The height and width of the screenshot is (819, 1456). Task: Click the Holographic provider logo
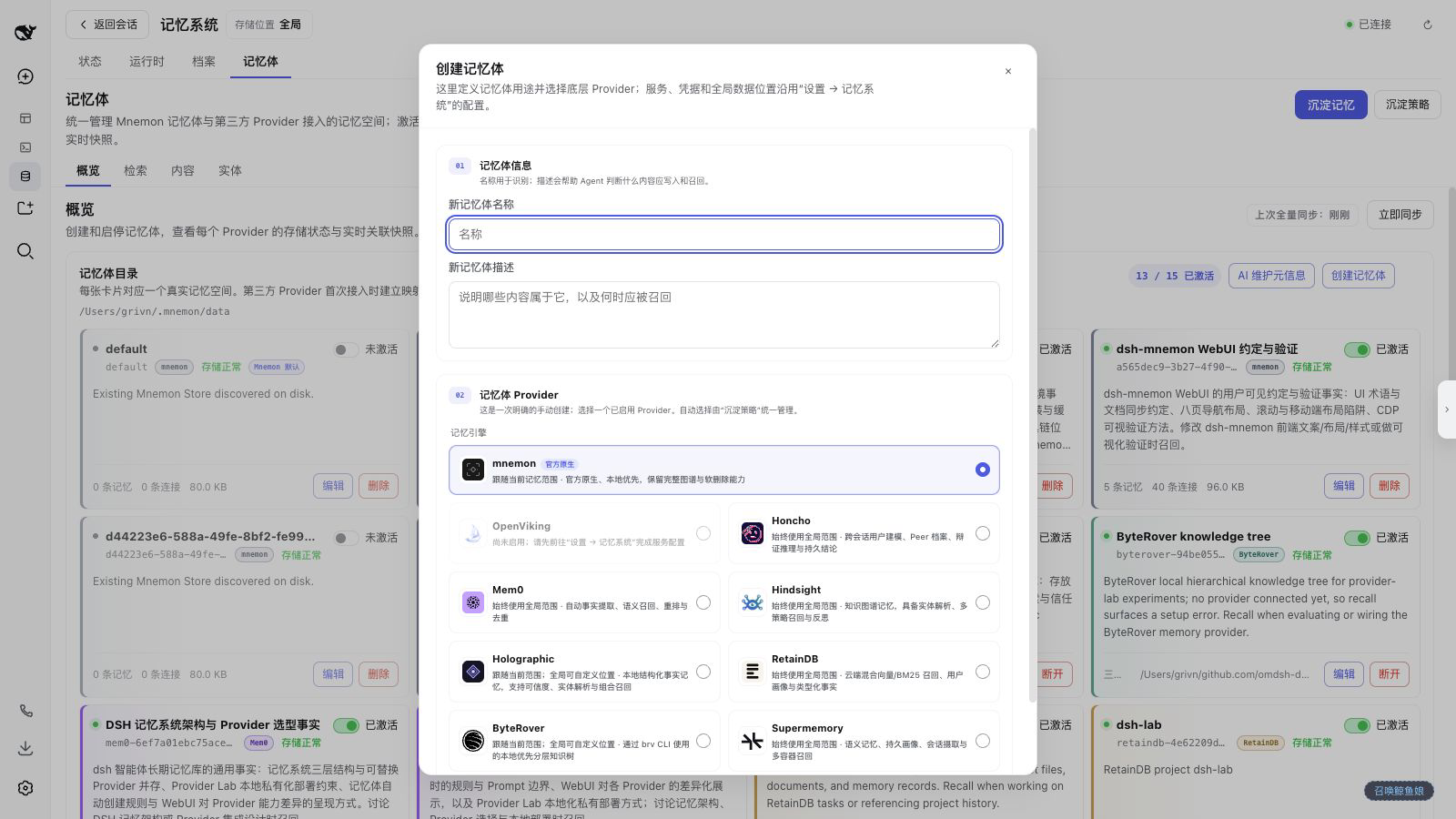473,672
